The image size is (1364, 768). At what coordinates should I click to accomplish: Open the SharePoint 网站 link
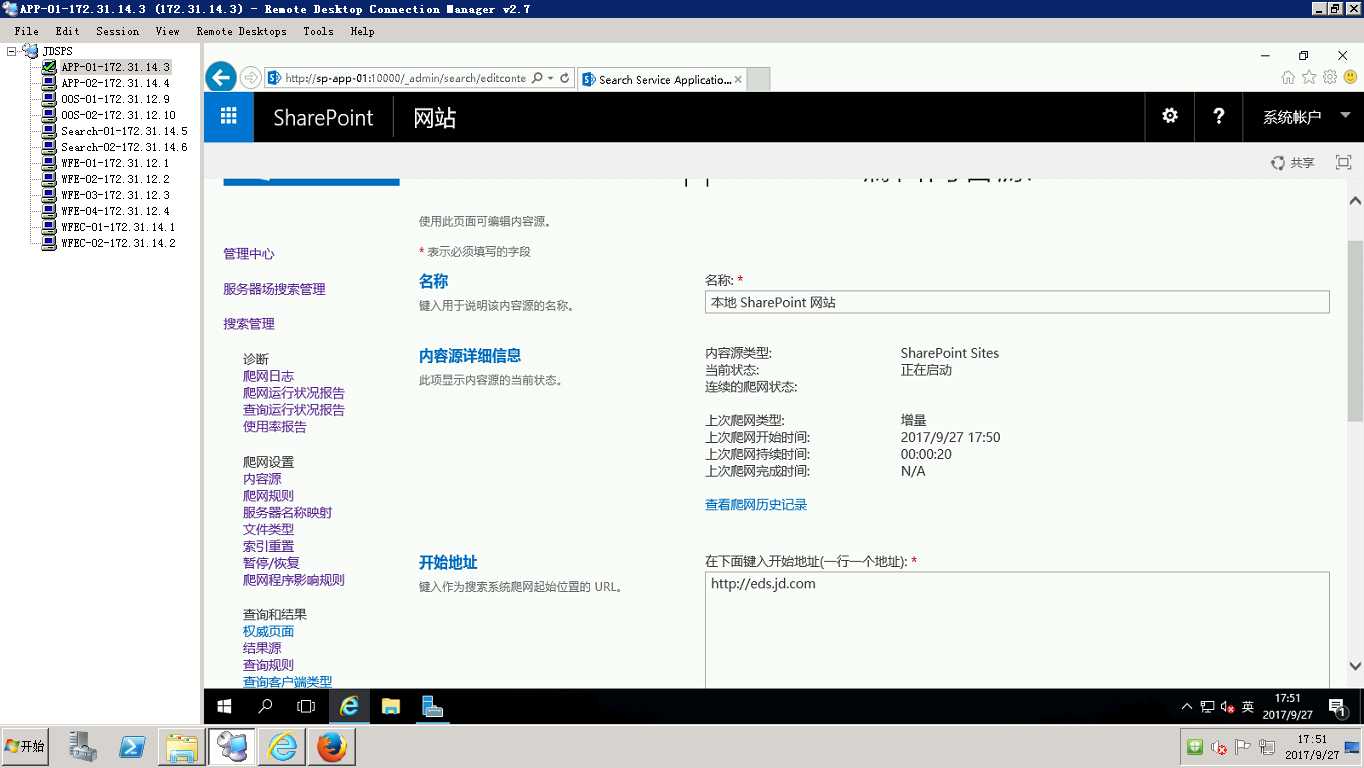435,117
